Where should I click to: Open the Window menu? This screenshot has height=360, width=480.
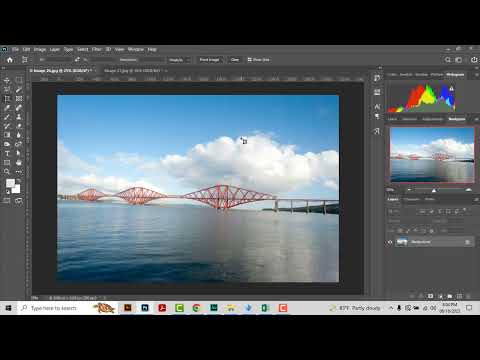point(135,49)
